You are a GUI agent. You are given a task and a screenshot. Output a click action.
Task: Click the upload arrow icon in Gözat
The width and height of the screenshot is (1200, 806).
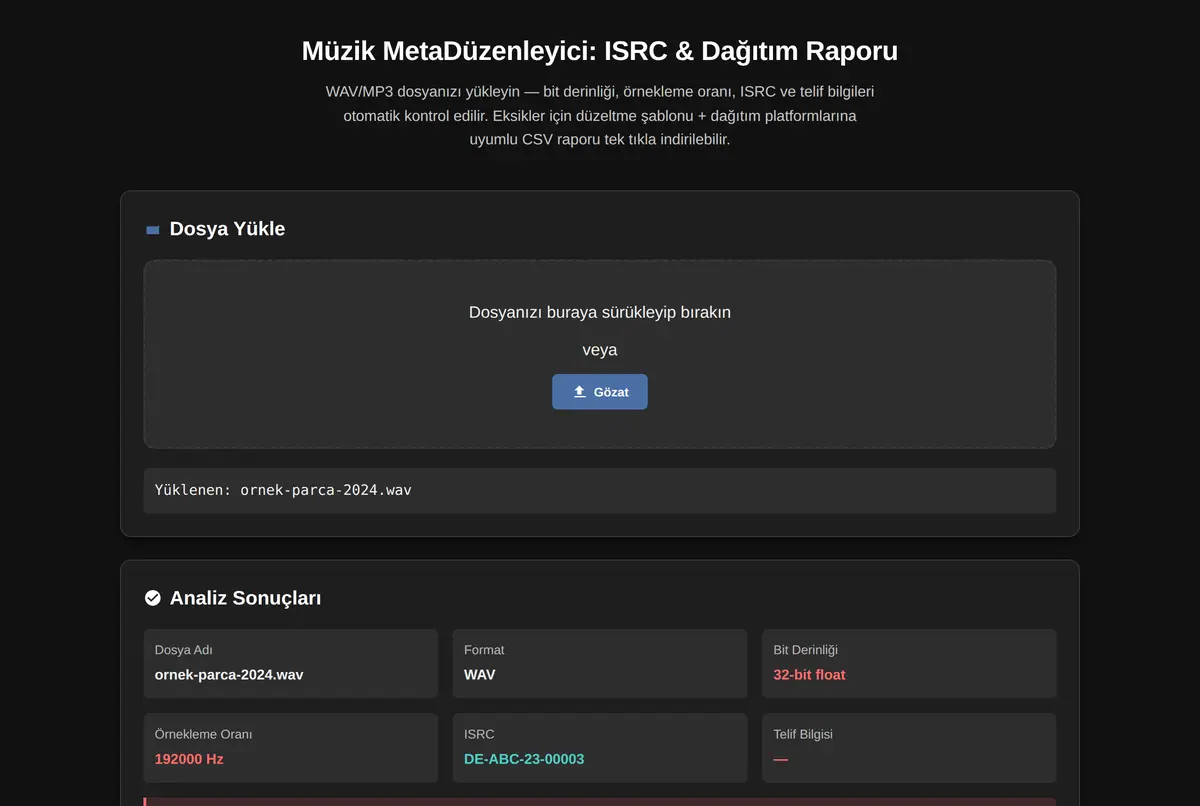(x=580, y=392)
